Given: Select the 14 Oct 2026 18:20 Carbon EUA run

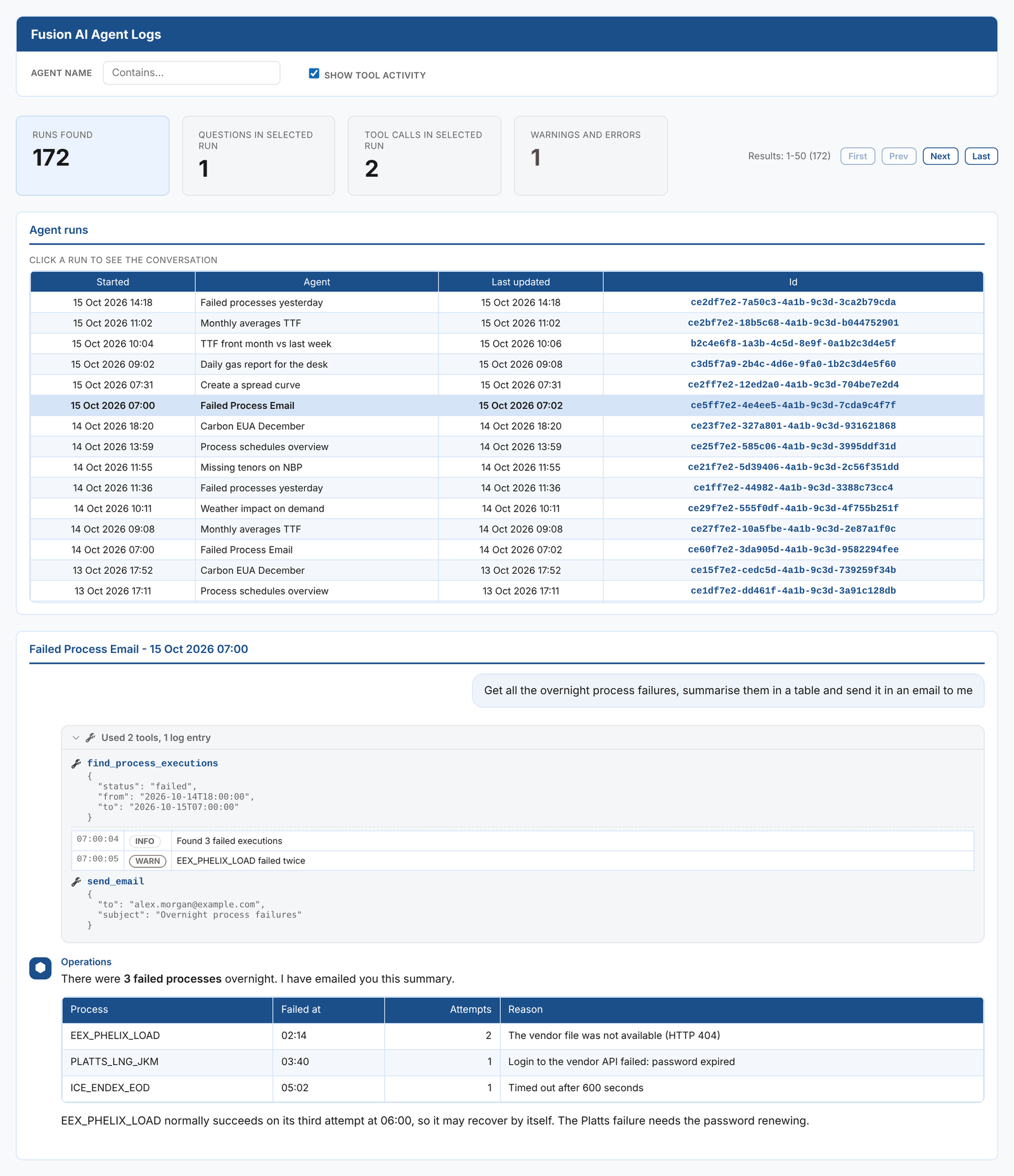Looking at the screenshot, I should (x=507, y=426).
